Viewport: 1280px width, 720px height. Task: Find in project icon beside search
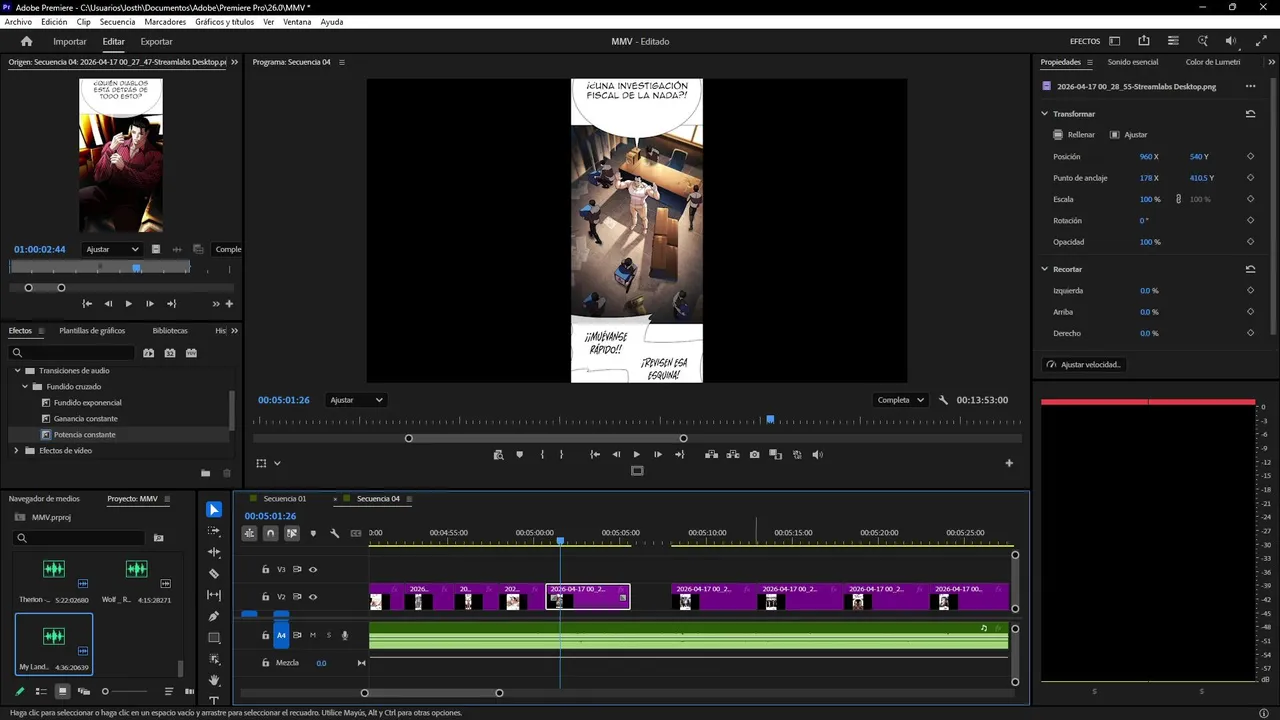tap(158, 538)
